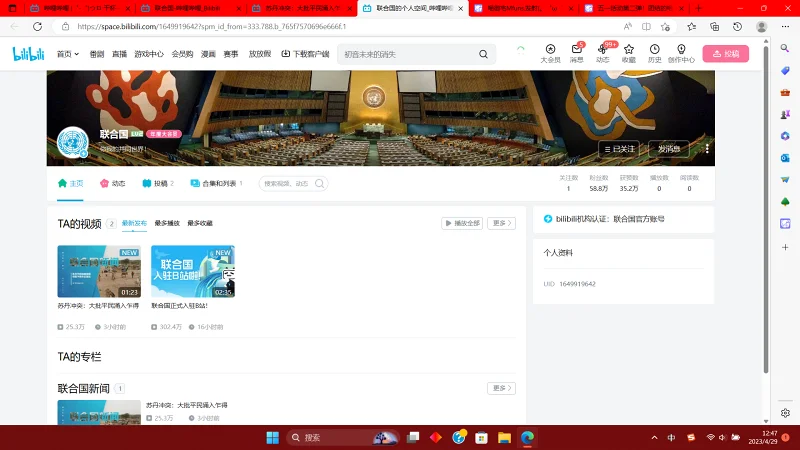Click 更多 next to TA的视频
This screenshot has width=800, height=450.
point(502,223)
